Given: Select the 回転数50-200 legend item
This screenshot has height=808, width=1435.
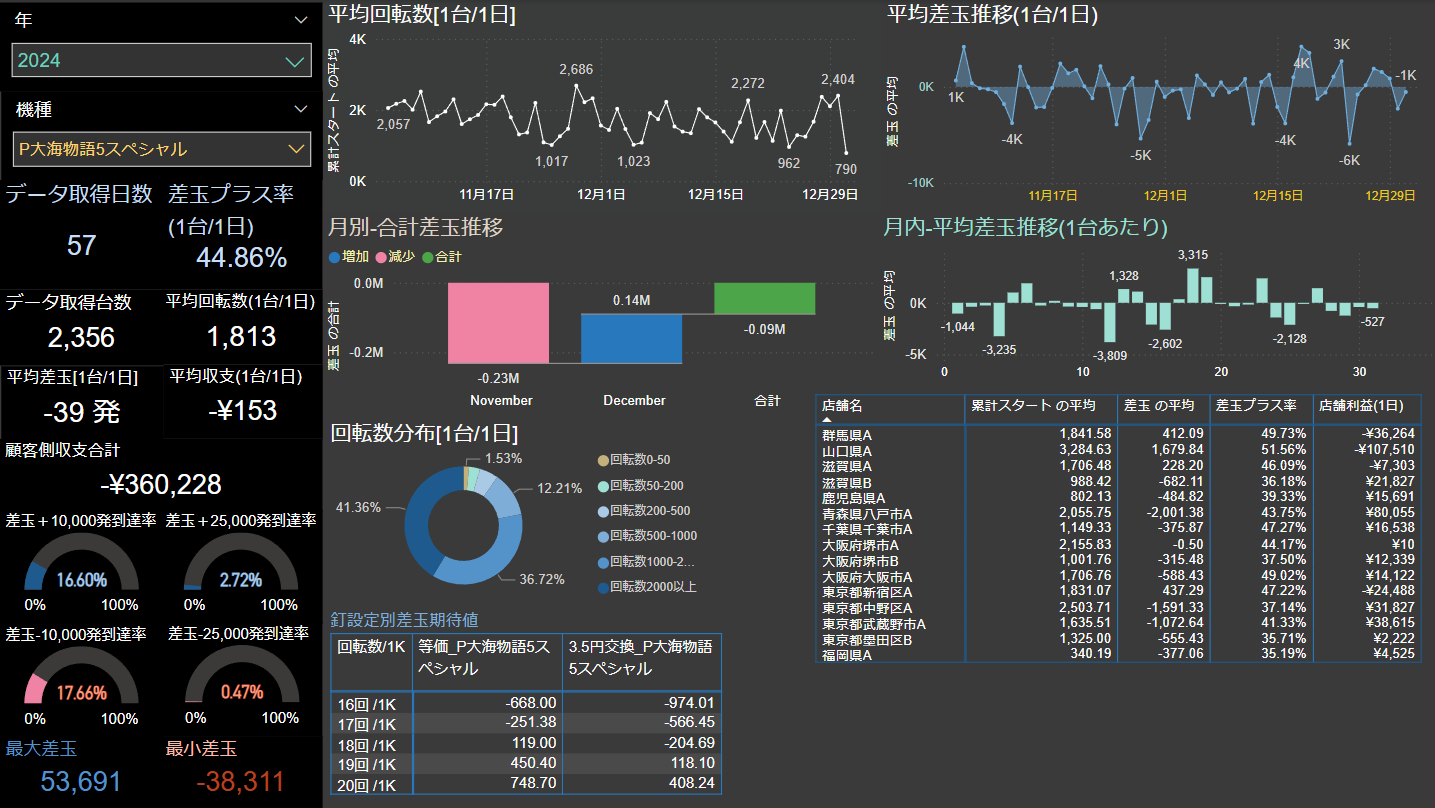Looking at the screenshot, I should (x=602, y=485).
